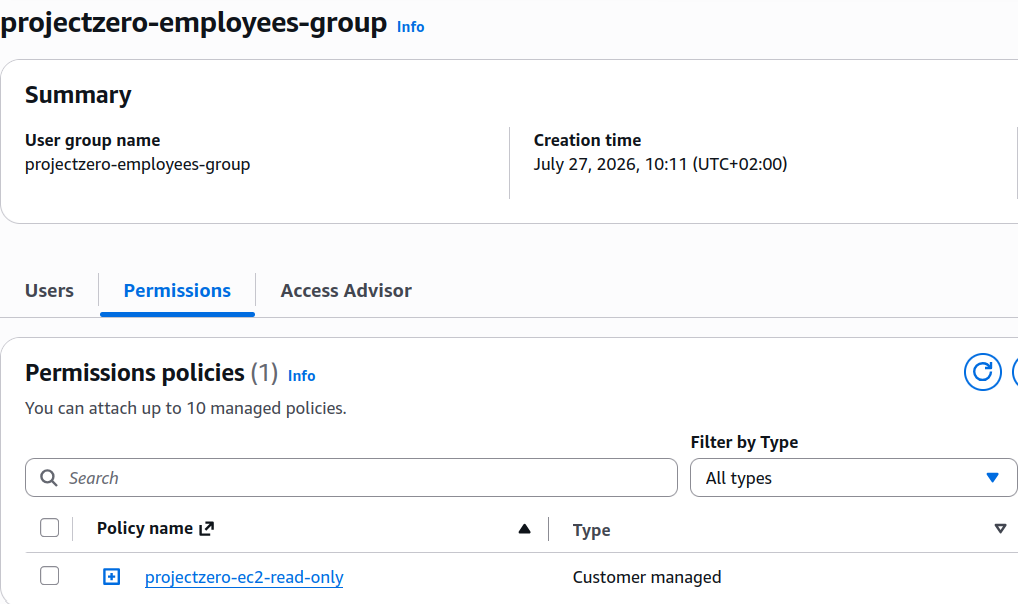Open the Access Advisor tab
The image size is (1018, 604).
click(x=346, y=290)
